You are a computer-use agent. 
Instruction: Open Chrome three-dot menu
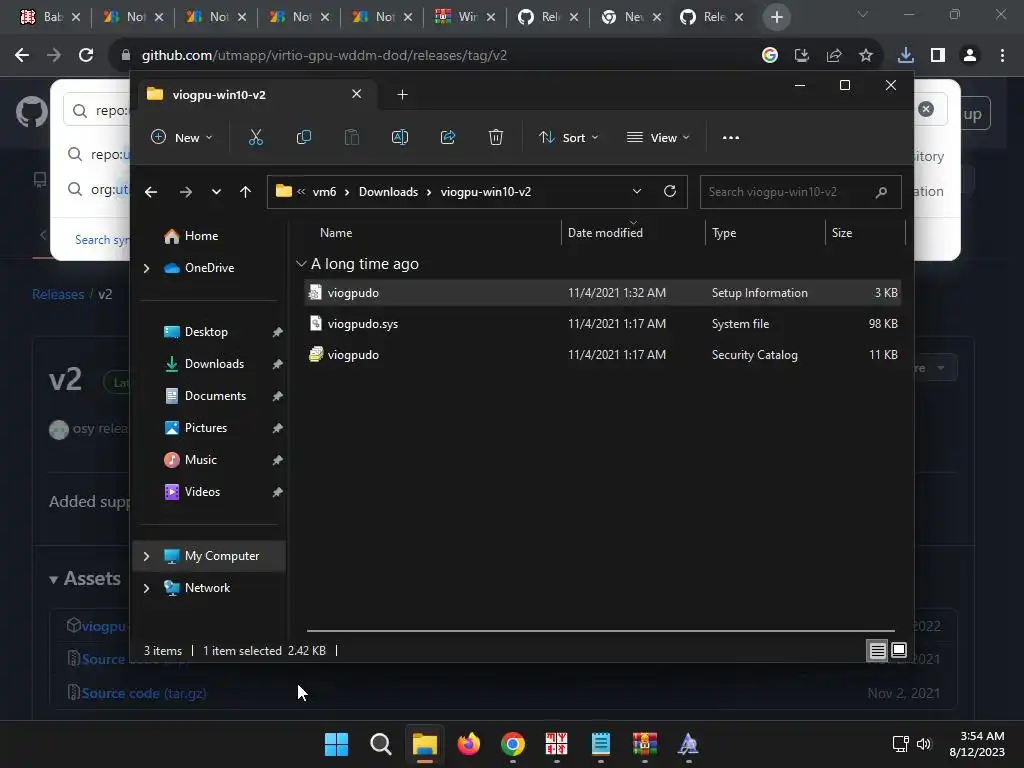coord(1002,55)
